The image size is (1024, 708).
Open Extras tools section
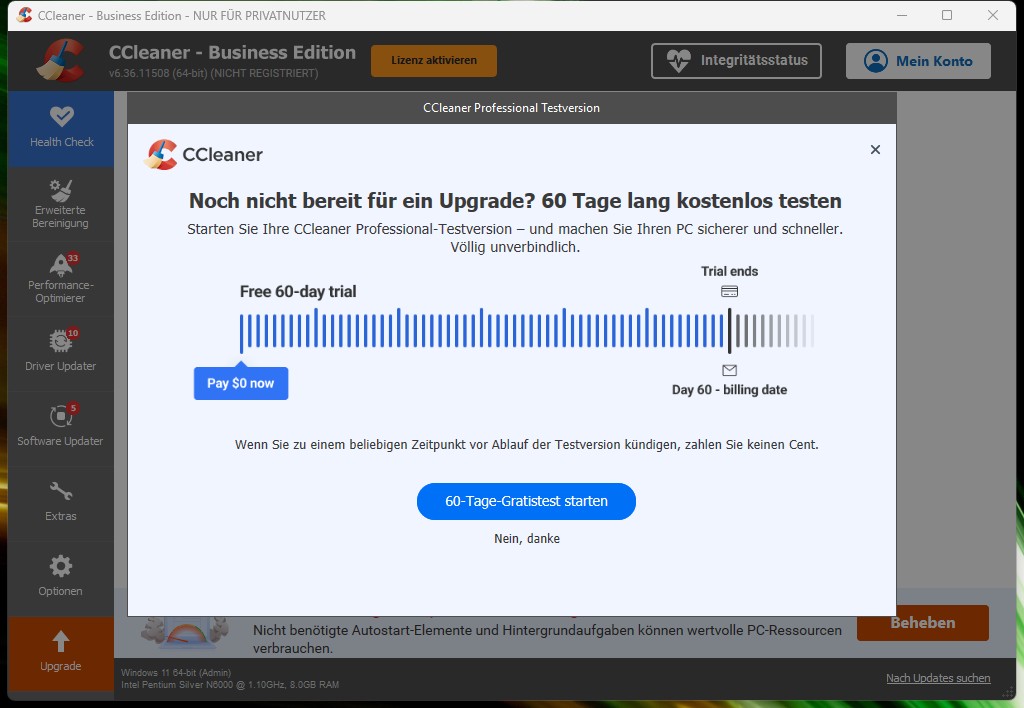61,503
